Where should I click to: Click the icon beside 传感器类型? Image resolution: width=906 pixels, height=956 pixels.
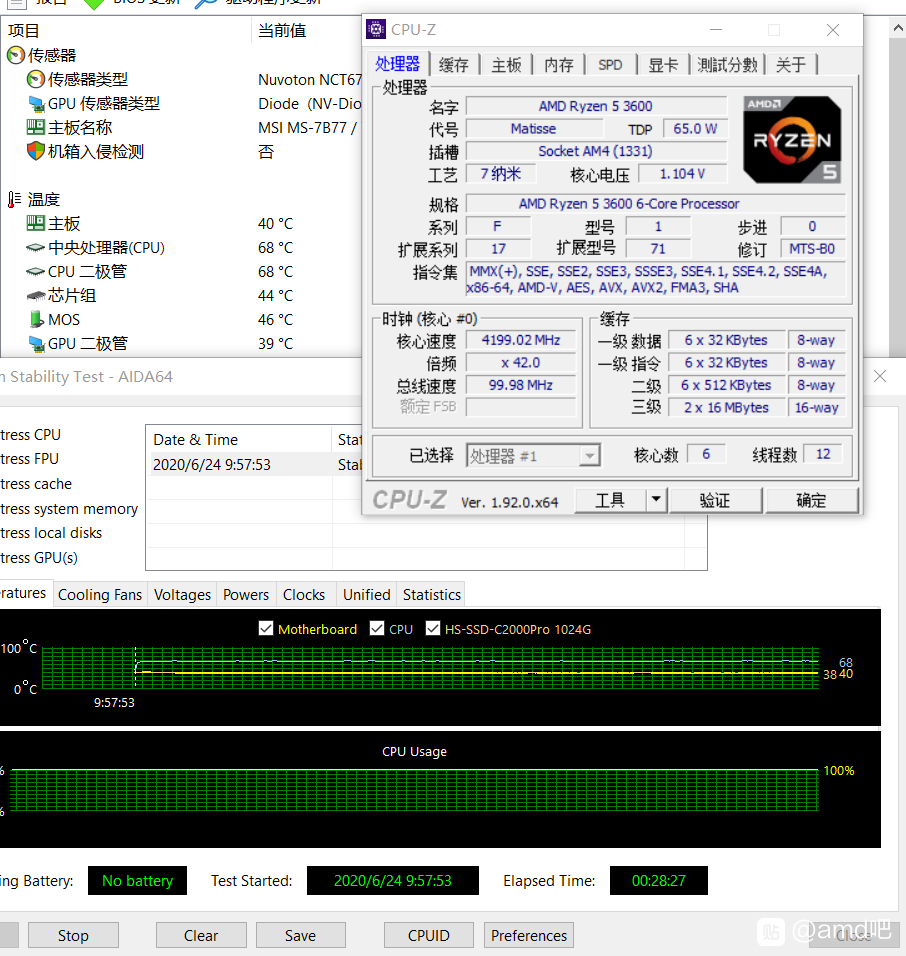coord(36,79)
